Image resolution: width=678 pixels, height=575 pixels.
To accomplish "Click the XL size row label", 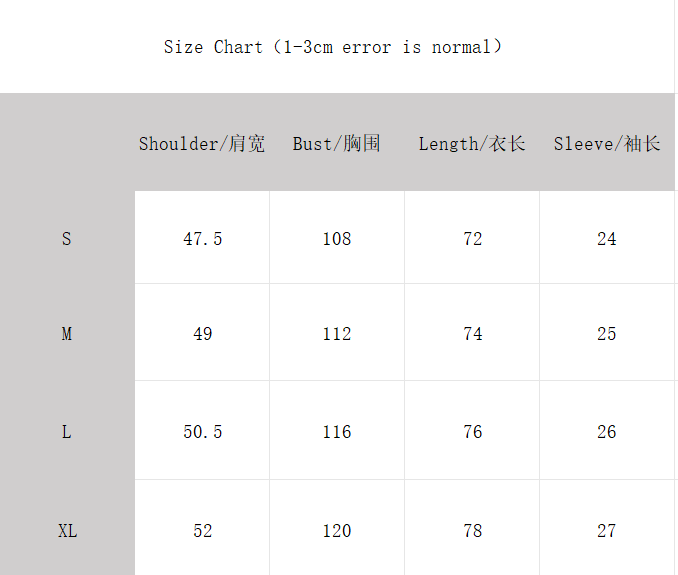I will [67, 531].
